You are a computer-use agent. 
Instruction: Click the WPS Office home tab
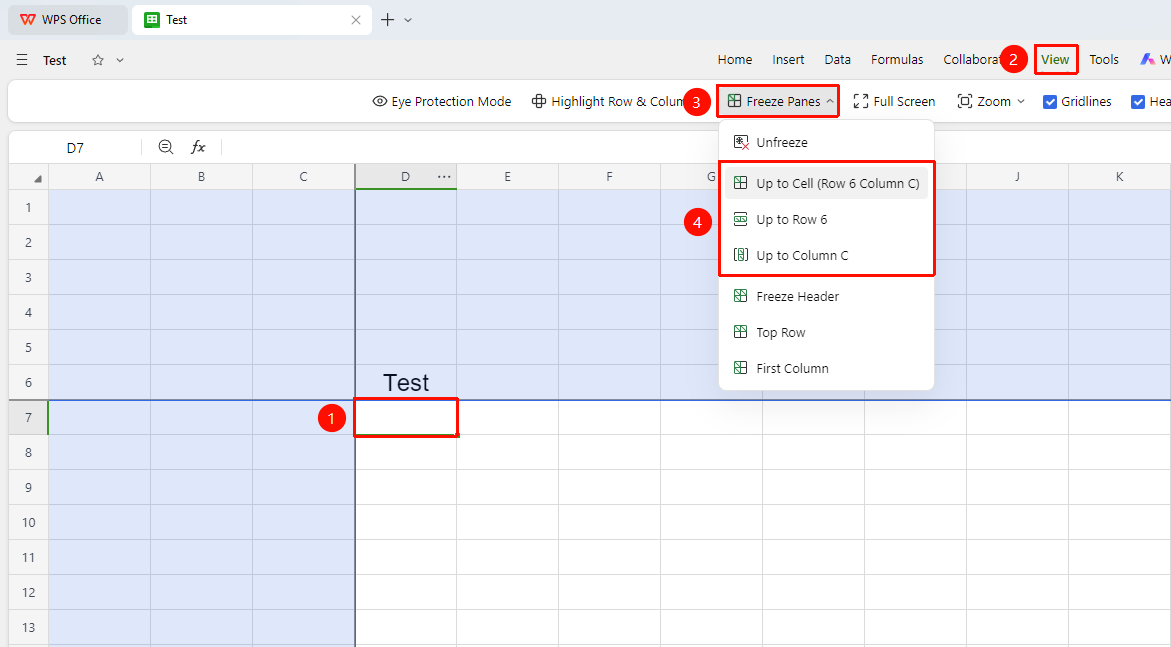tap(67, 20)
